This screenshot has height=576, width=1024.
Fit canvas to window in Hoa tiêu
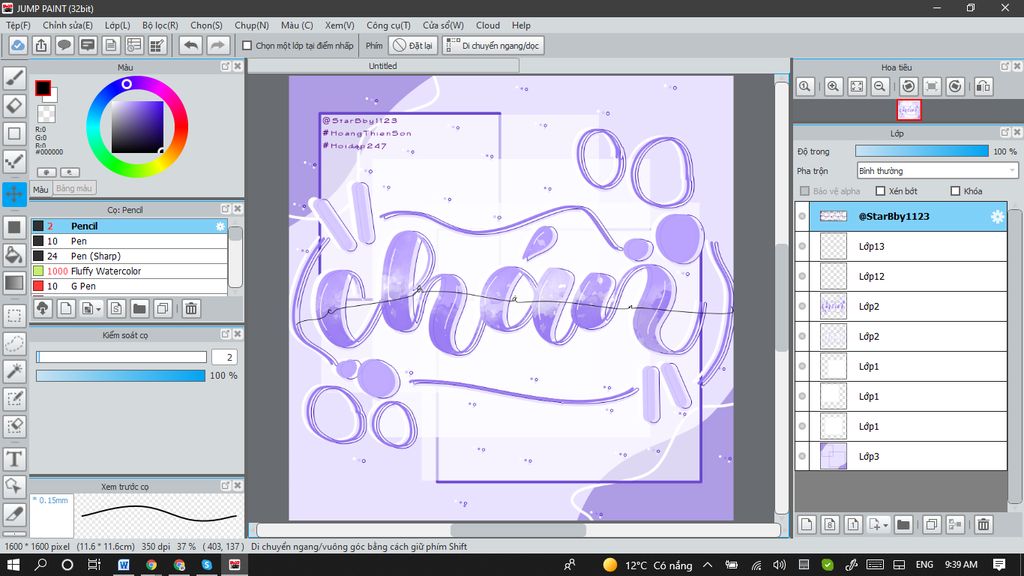pyautogui.click(x=857, y=86)
